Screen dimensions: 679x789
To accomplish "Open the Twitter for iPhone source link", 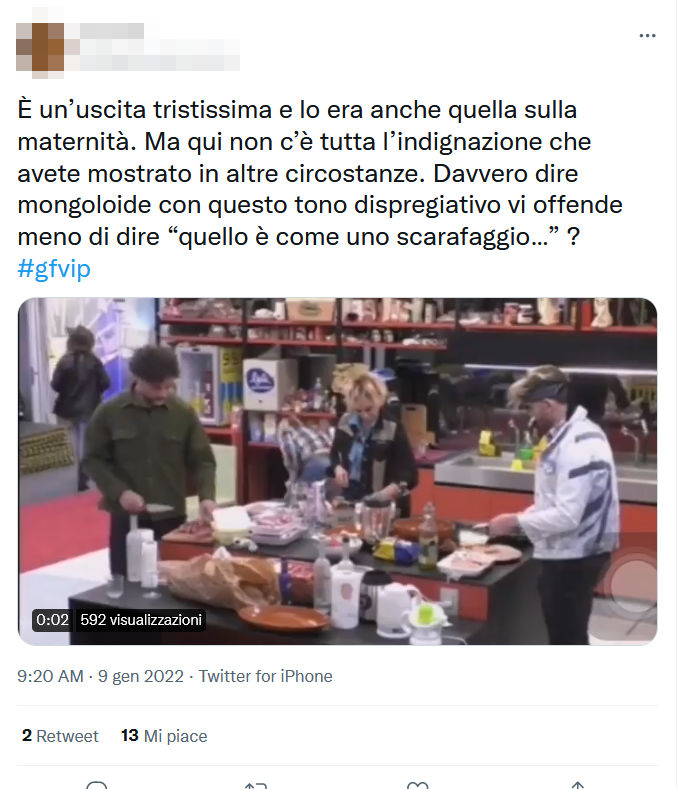I will [265, 676].
